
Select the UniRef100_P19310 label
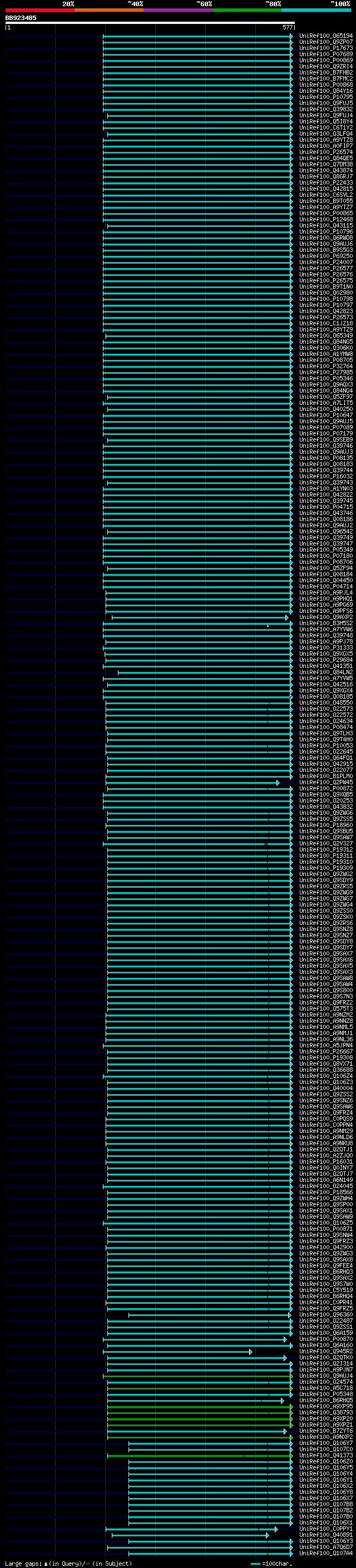326,862
